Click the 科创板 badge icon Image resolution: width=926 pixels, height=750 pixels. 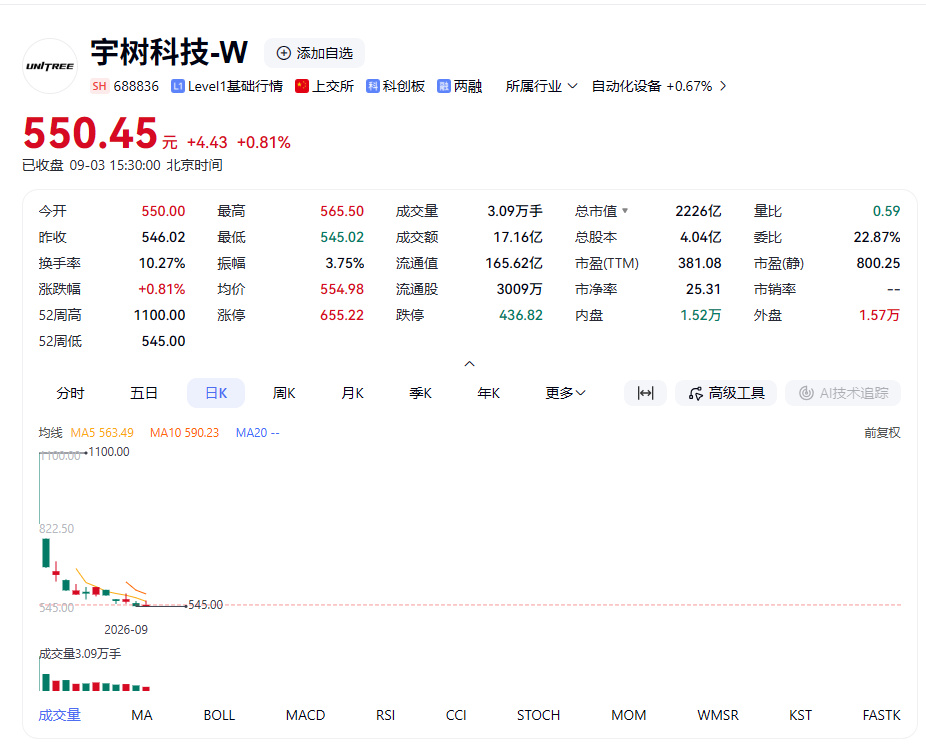pyautogui.click(x=372, y=86)
